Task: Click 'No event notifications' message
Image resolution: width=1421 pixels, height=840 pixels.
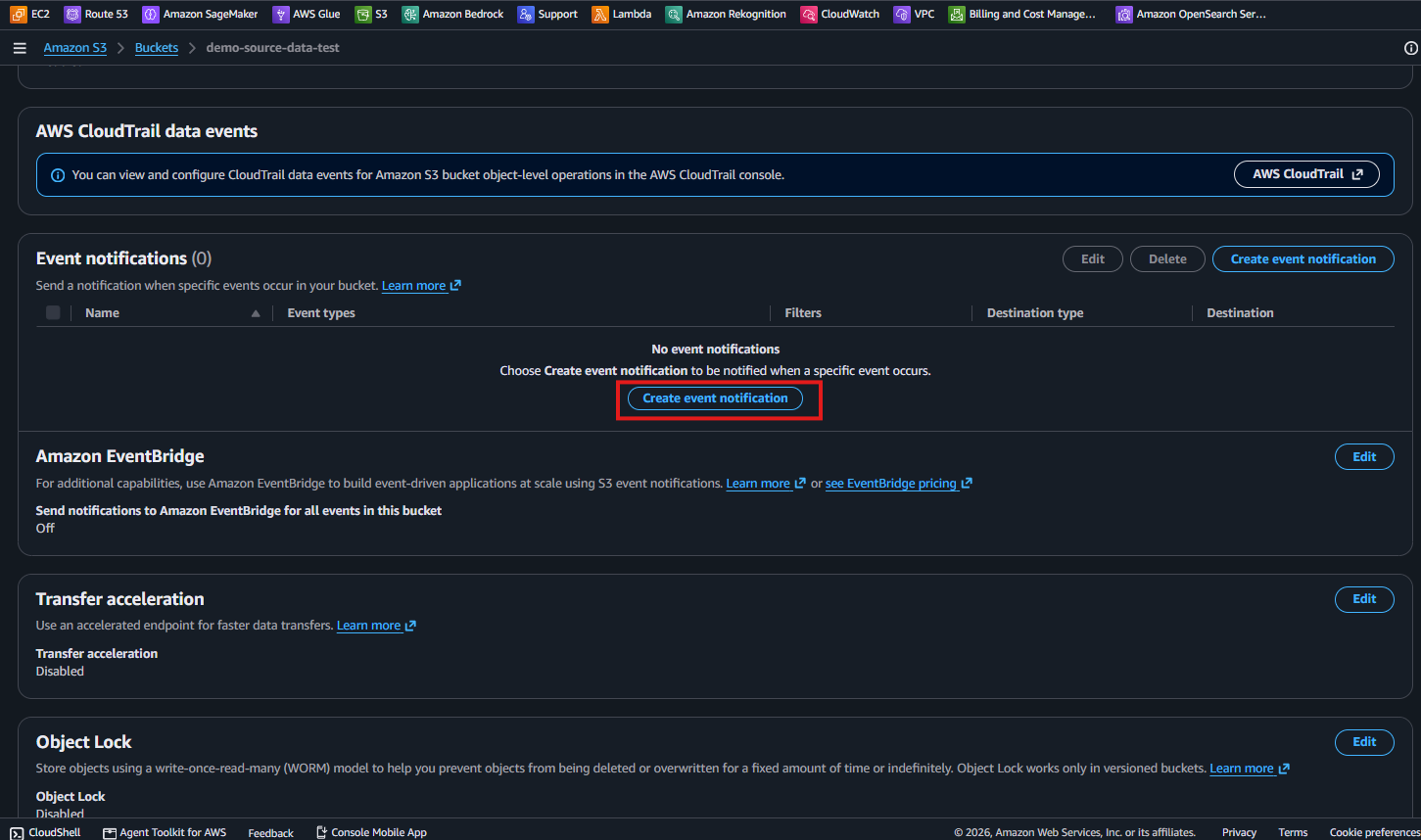Action: point(716,350)
